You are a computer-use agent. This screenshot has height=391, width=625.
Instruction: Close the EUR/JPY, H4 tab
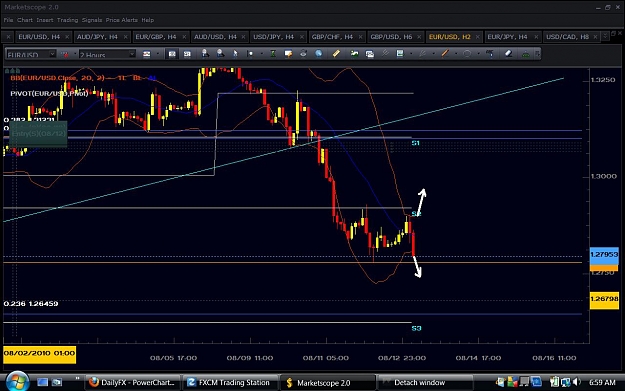pyautogui.click(x=536, y=37)
